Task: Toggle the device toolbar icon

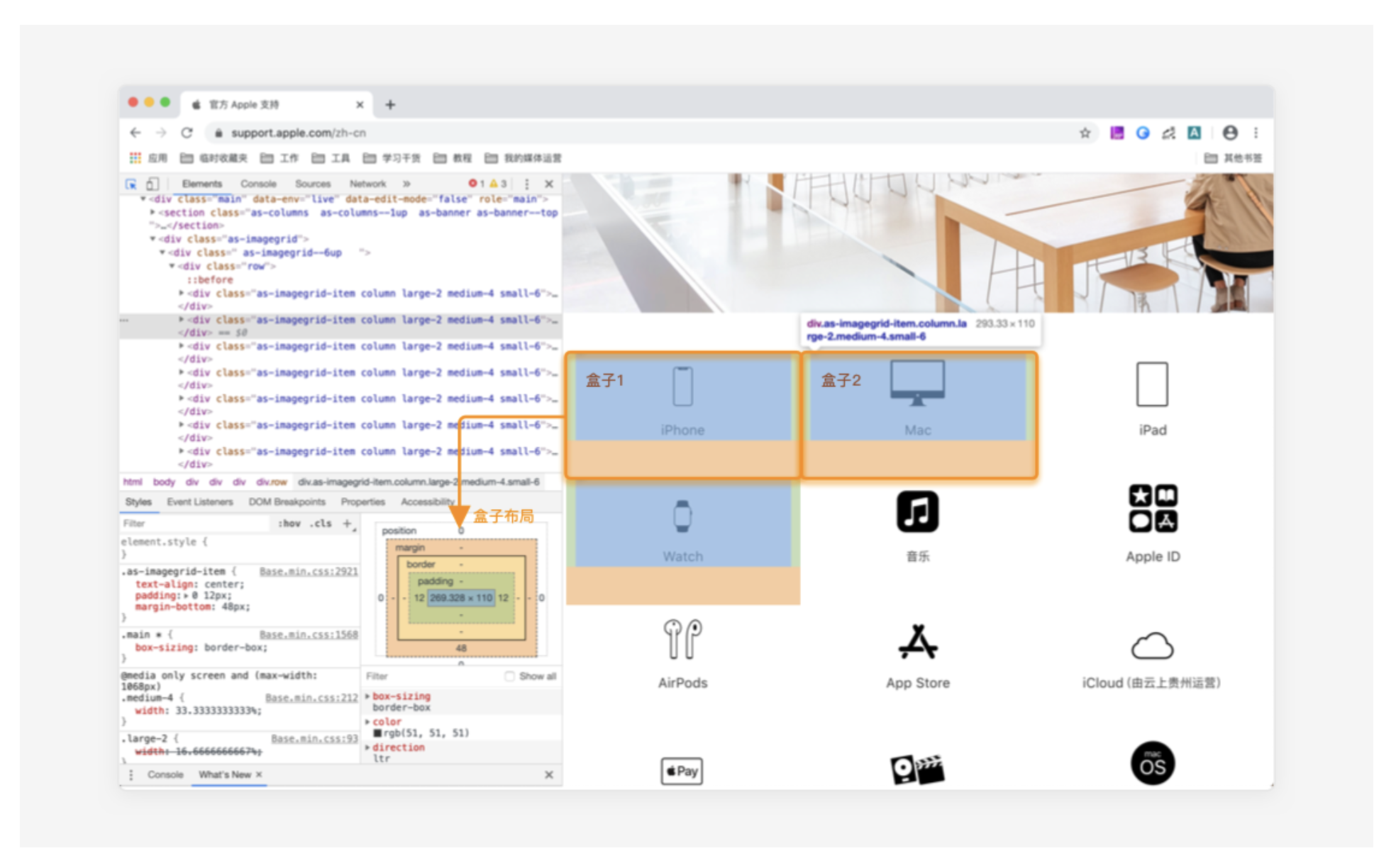Action: (153, 184)
